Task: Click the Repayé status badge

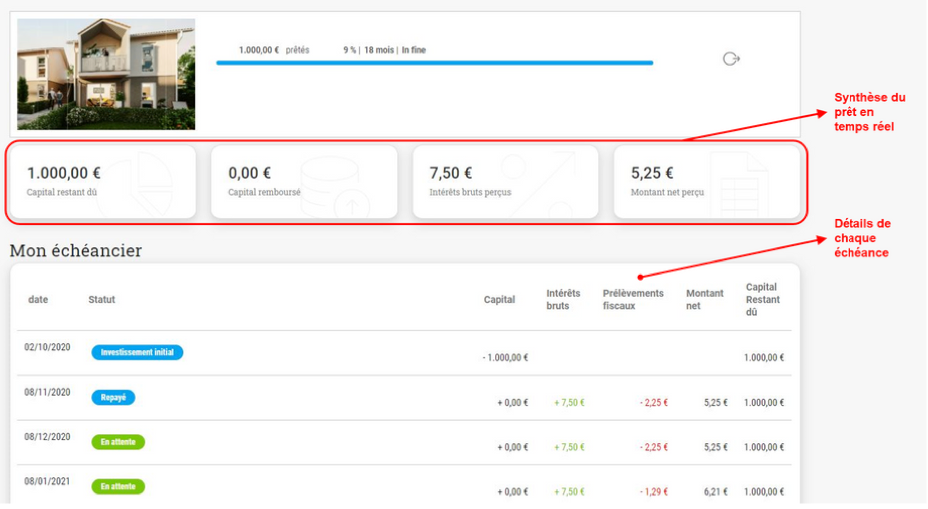Action: coord(113,397)
